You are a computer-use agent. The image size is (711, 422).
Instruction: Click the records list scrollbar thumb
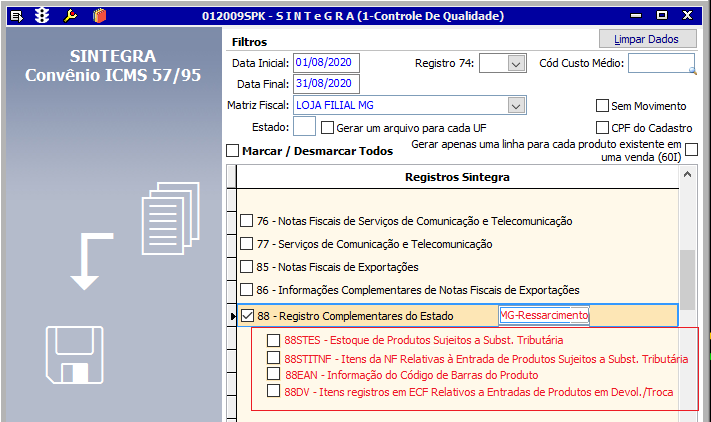687,280
